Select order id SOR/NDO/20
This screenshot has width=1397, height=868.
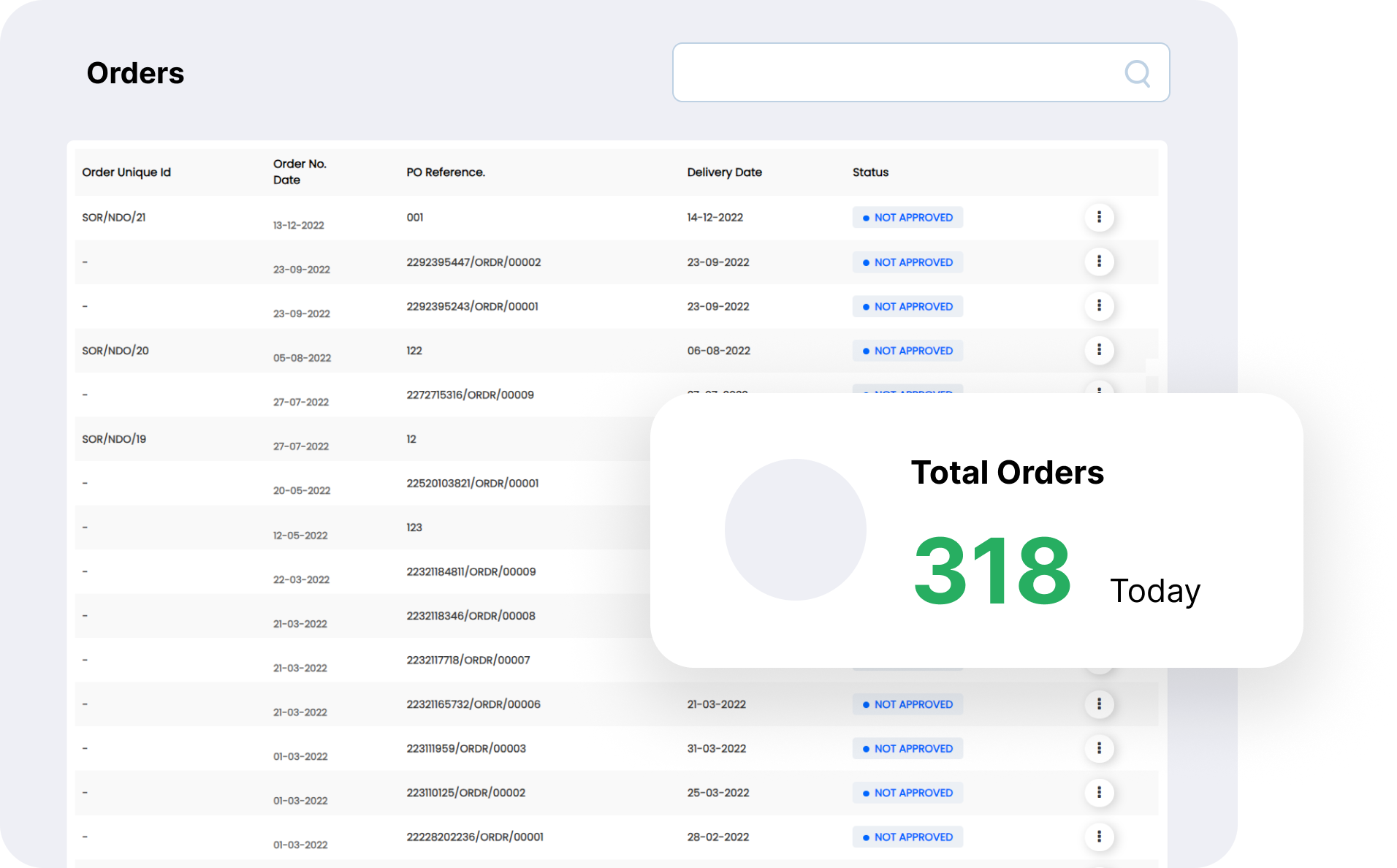coord(115,351)
